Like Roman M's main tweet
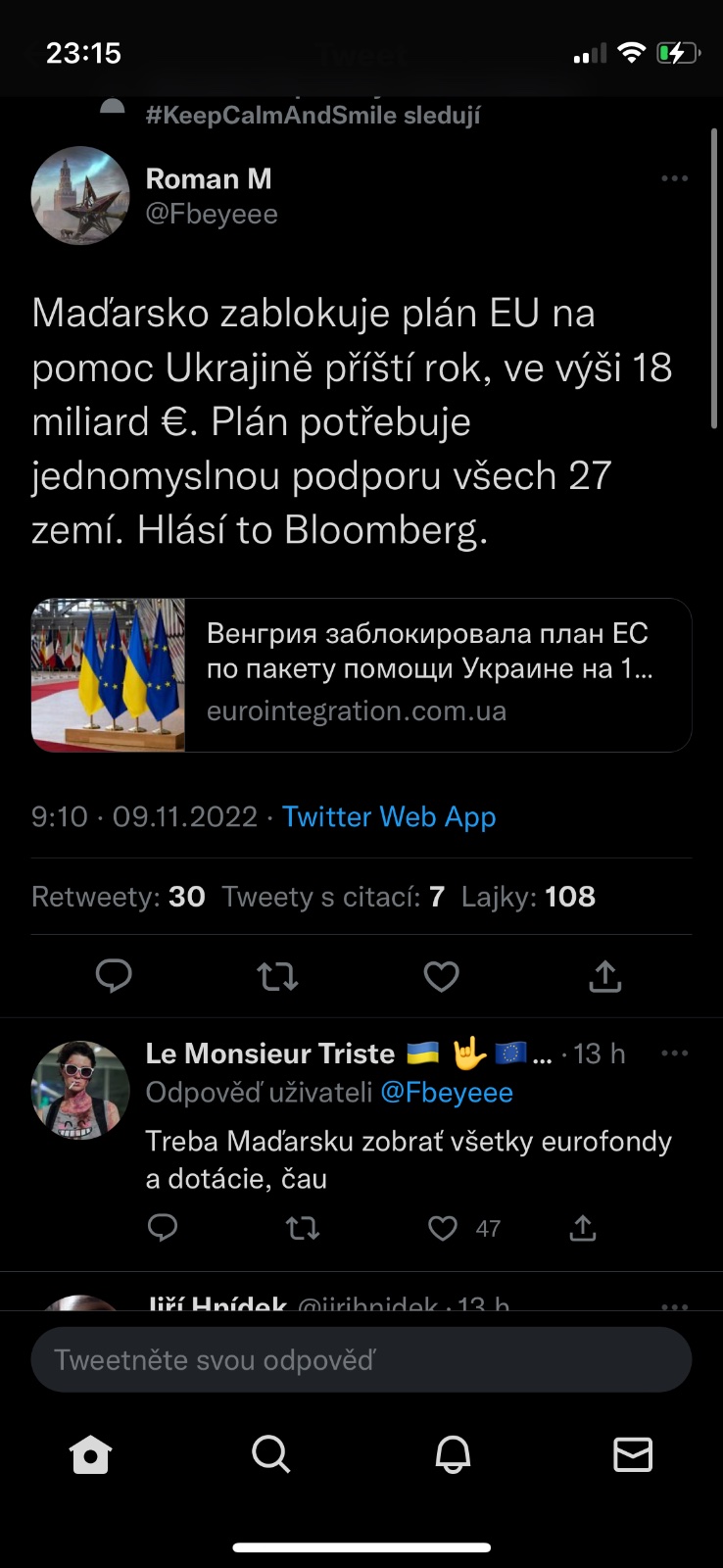The width and height of the screenshot is (723, 1568). click(441, 976)
